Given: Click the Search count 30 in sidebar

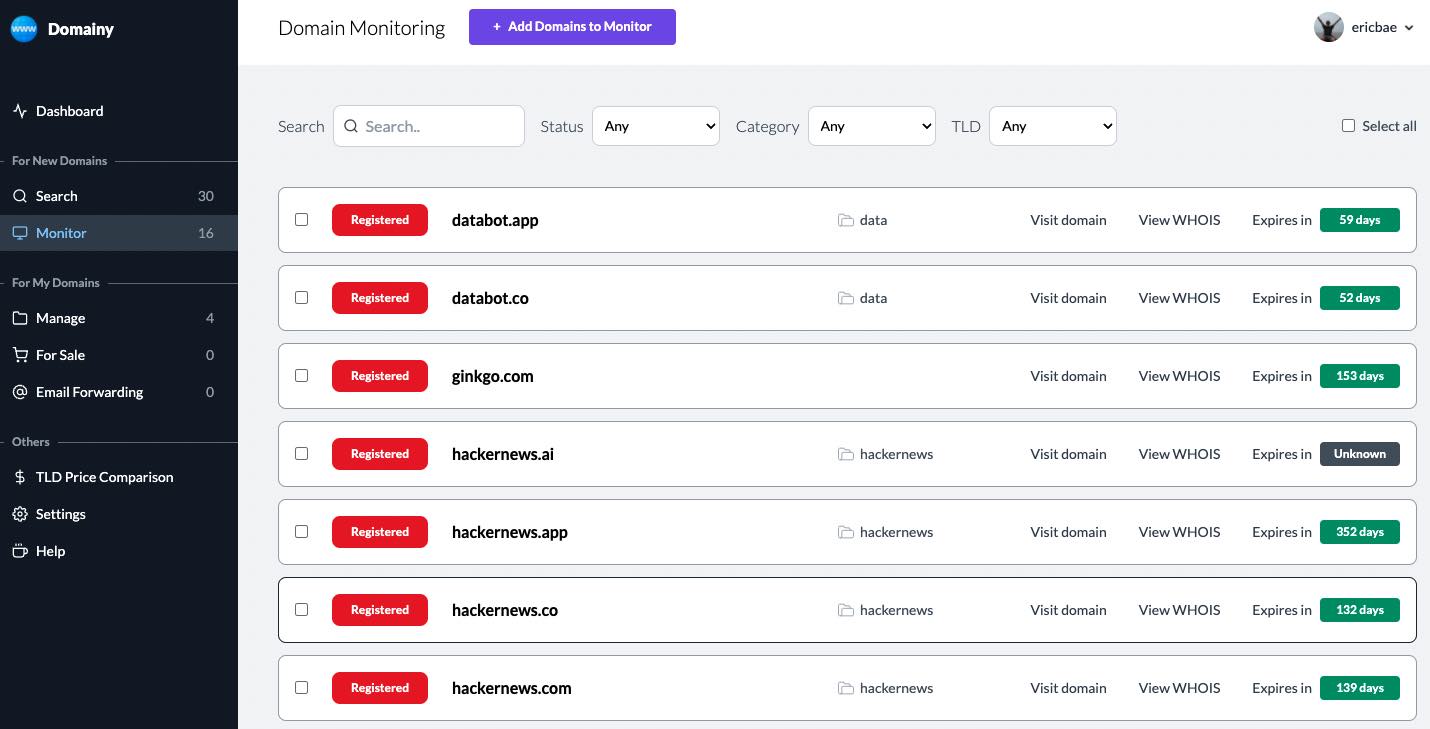Looking at the screenshot, I should coord(206,196).
